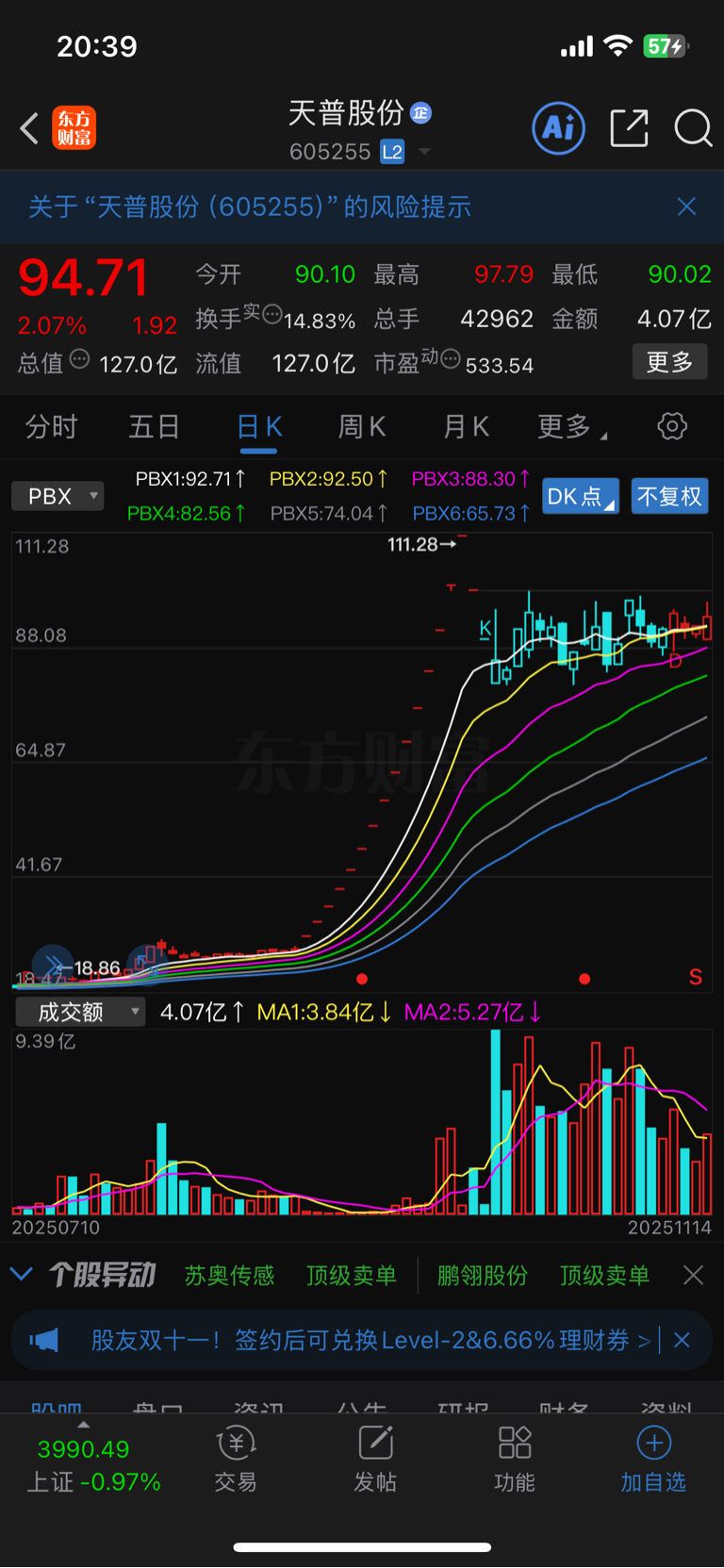The image size is (724, 1568).
Task: Collapse the 个股异动 ticker chevron
Action: click(21, 1275)
